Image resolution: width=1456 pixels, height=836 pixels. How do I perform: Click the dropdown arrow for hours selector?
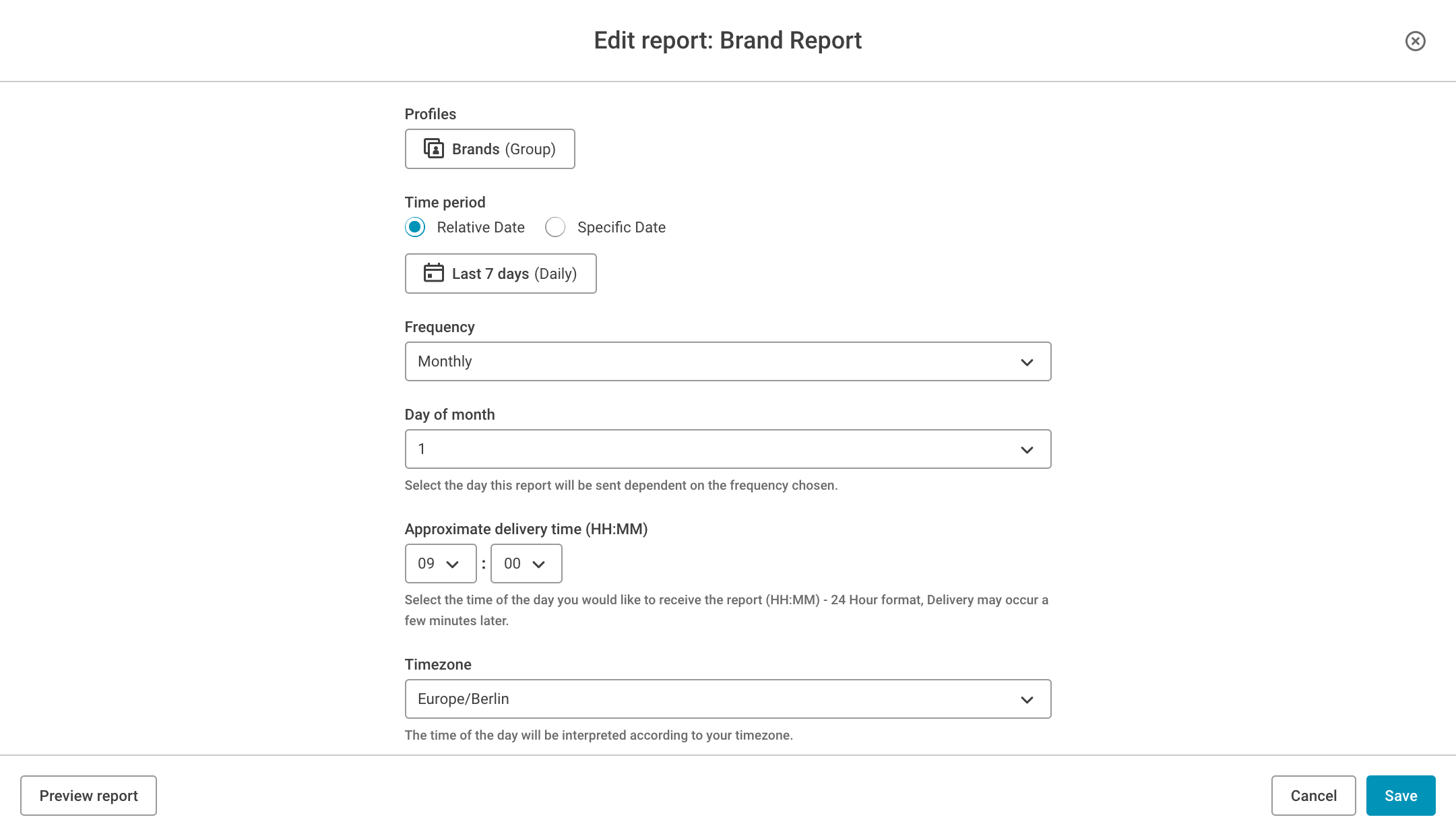pos(454,564)
